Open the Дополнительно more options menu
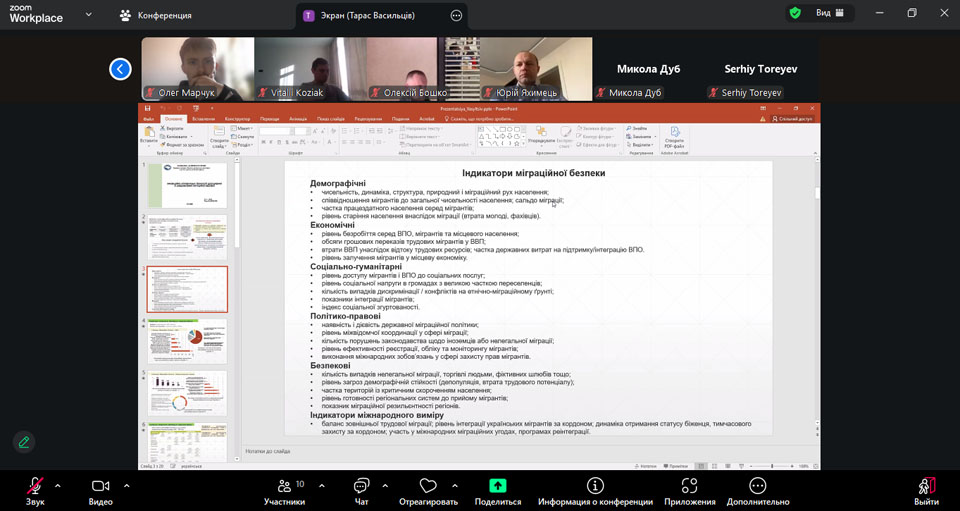Viewport: 960px width, 511px height. pyautogui.click(x=757, y=487)
